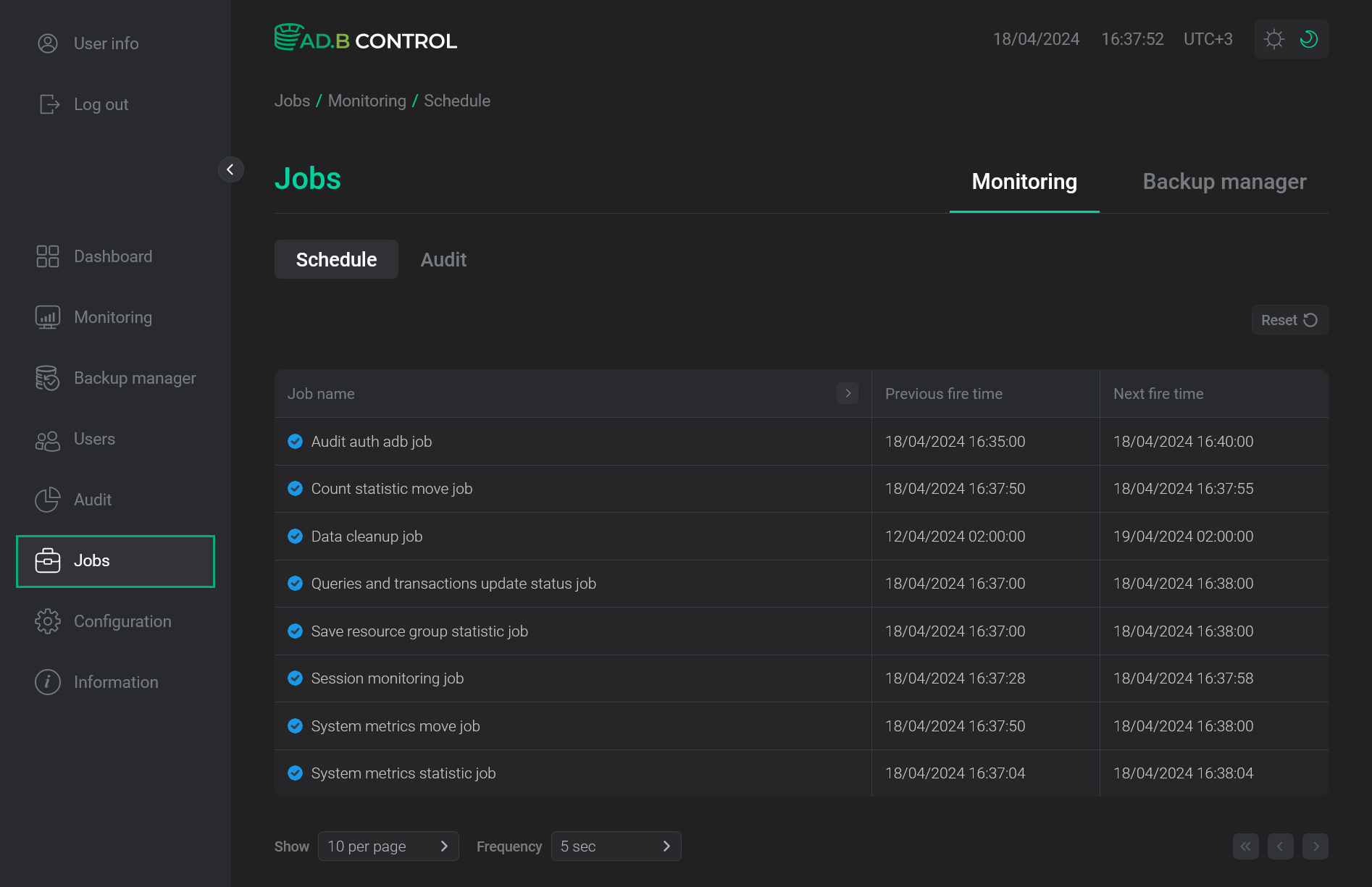
Task: Open the Dashboard sidebar icon
Action: point(48,256)
